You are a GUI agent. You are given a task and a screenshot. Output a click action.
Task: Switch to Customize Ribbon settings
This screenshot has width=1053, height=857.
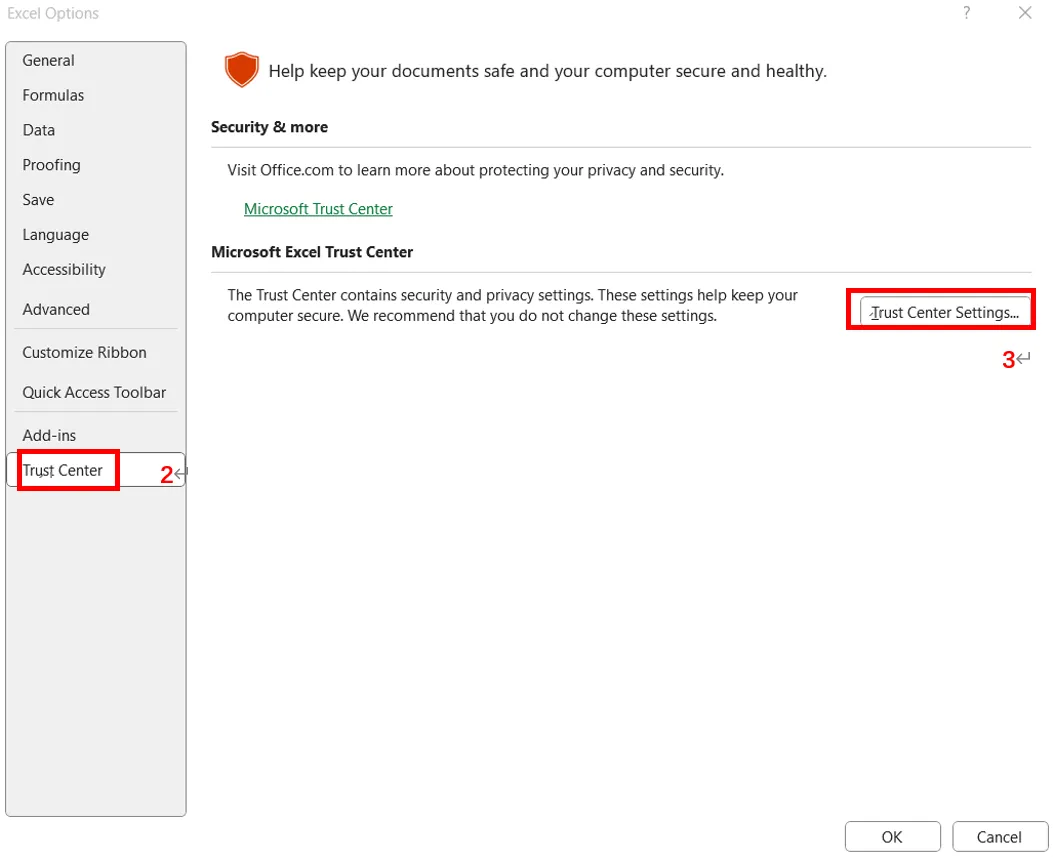85,353
